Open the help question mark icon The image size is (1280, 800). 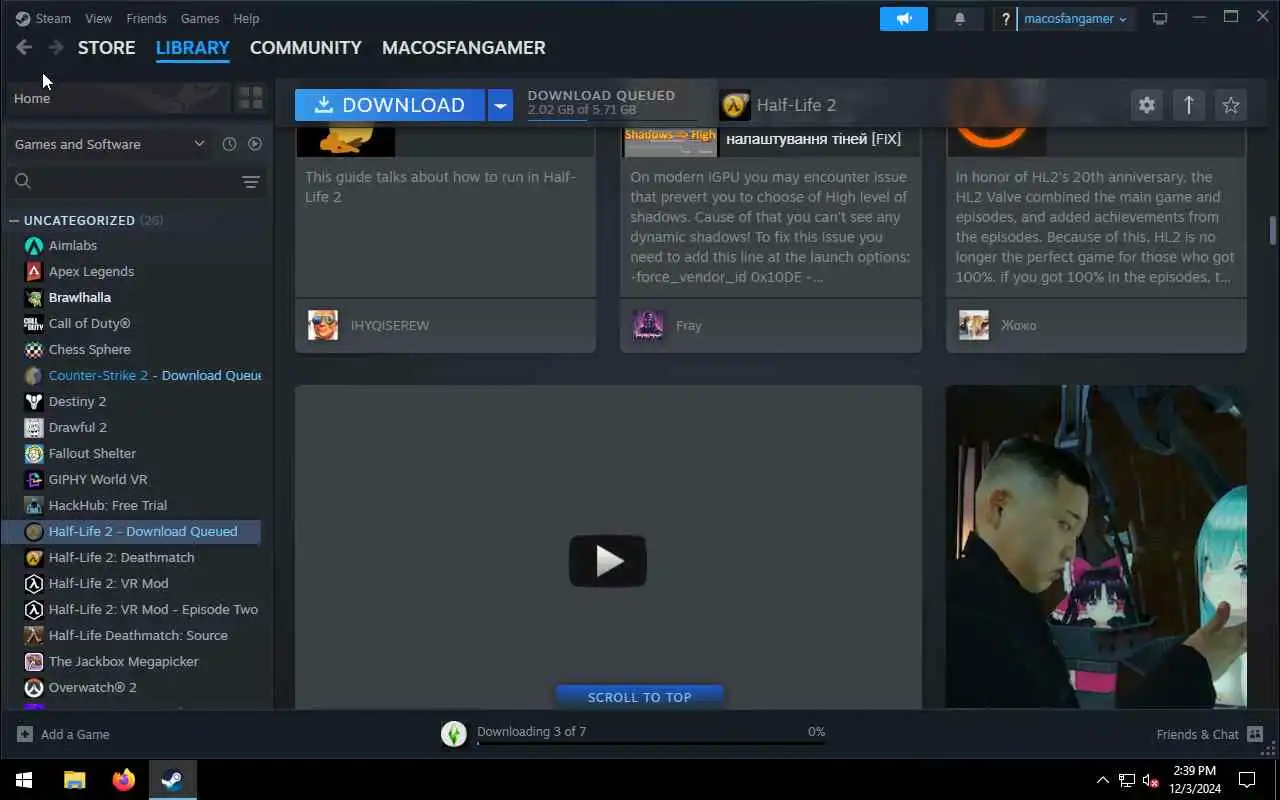[x=1006, y=19]
